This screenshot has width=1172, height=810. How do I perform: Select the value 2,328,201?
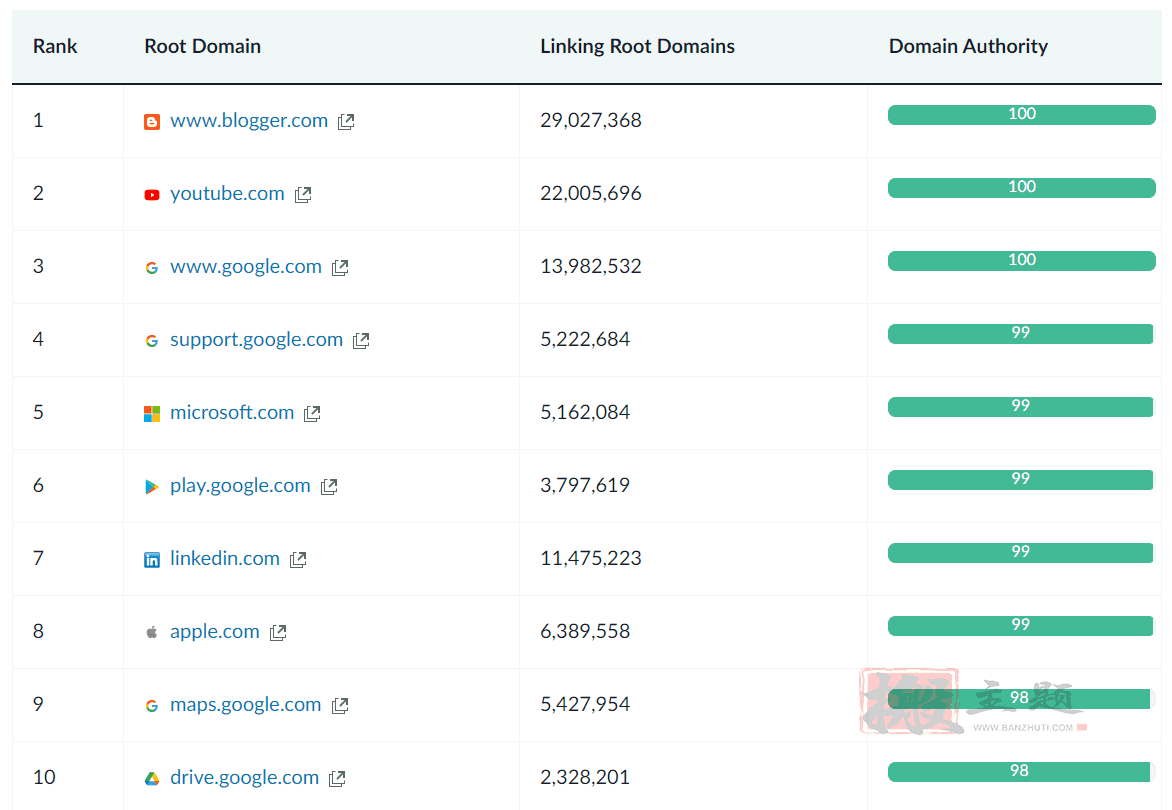coord(585,777)
